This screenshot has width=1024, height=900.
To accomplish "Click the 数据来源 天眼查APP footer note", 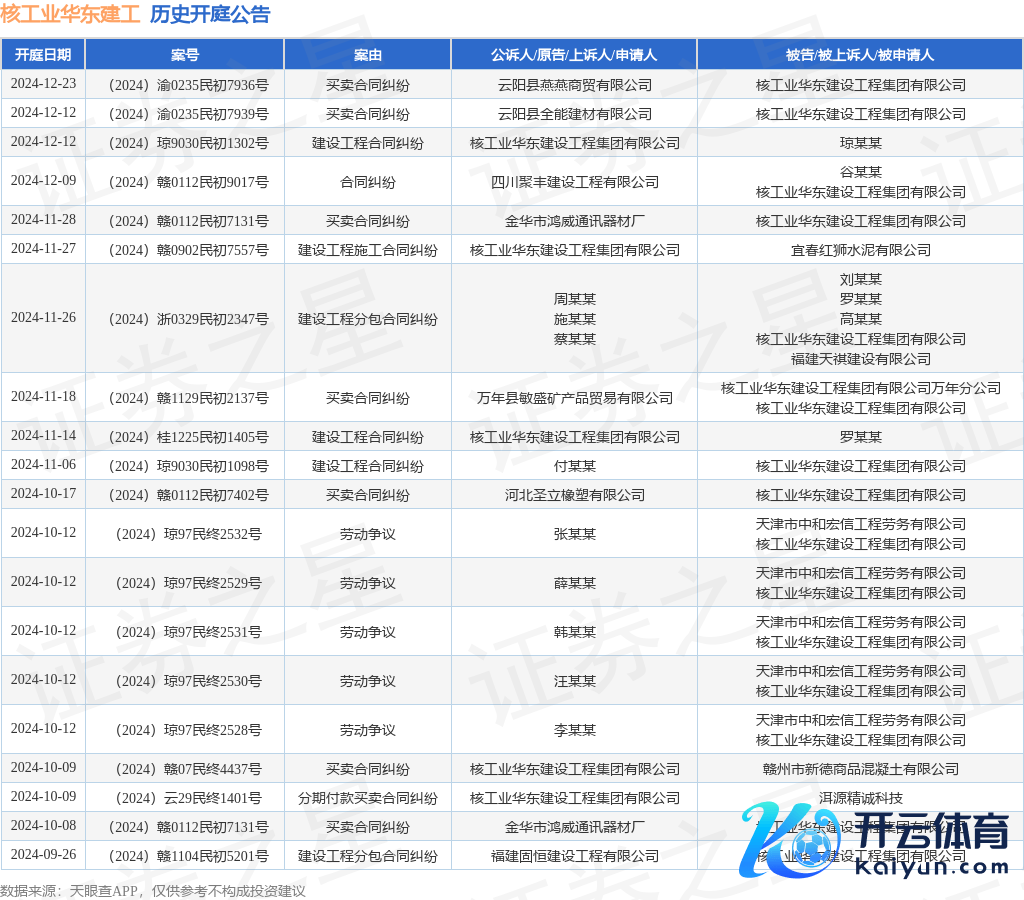I will click(152, 890).
